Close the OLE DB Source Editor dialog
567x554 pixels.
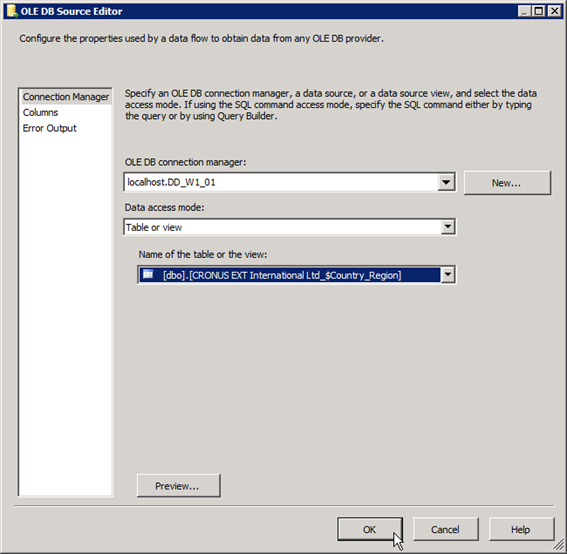554,11
